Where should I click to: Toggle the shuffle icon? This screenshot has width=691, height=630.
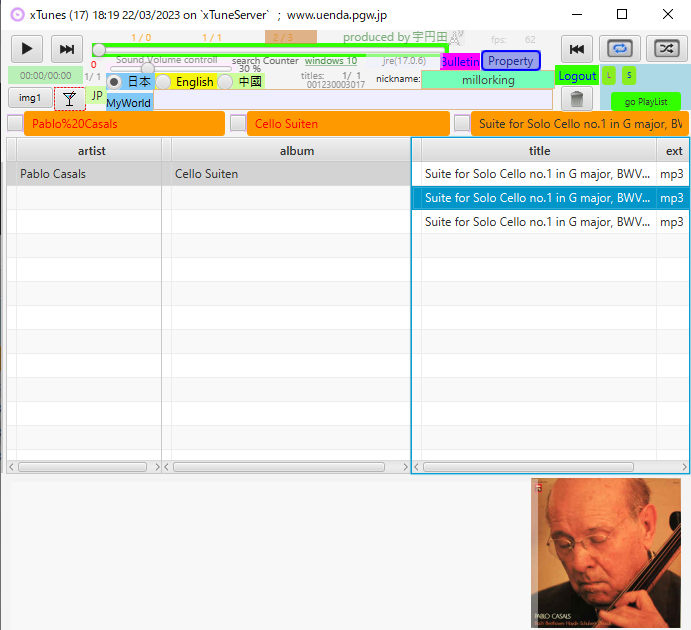pyautogui.click(x=665, y=49)
